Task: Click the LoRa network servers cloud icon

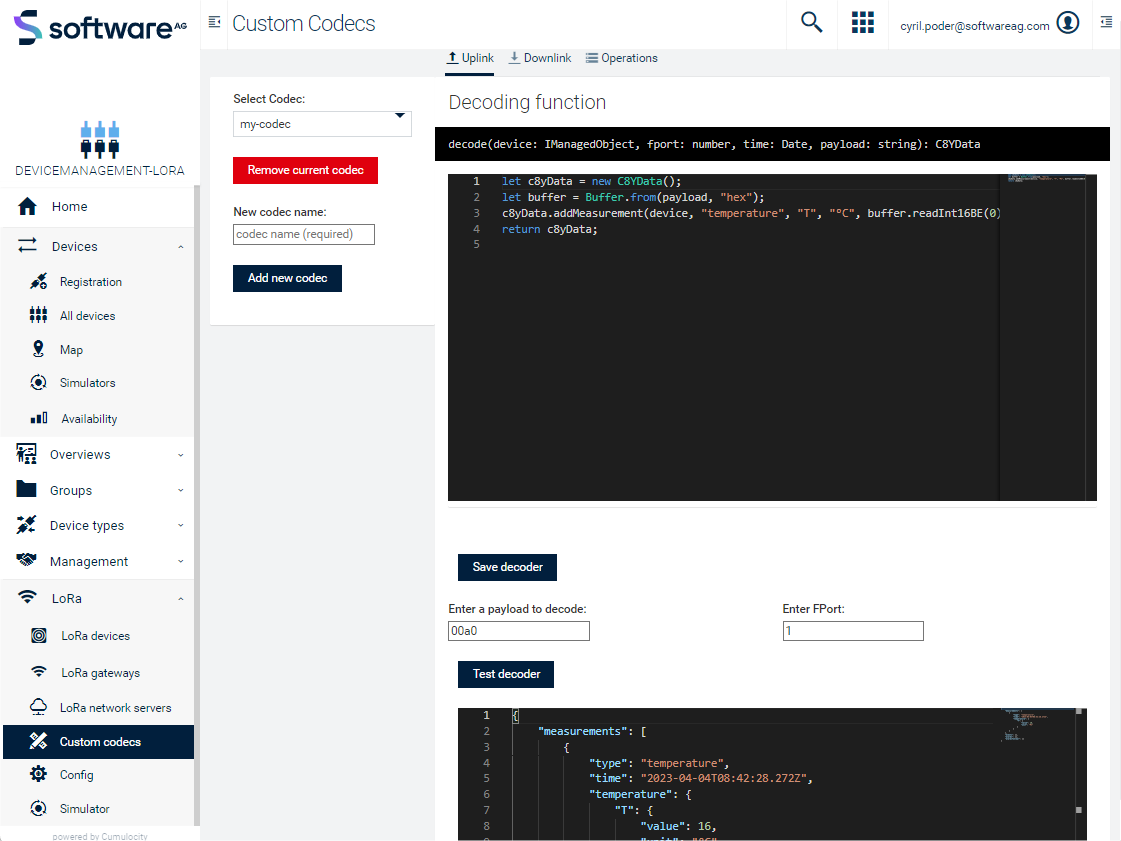Action: (39, 707)
